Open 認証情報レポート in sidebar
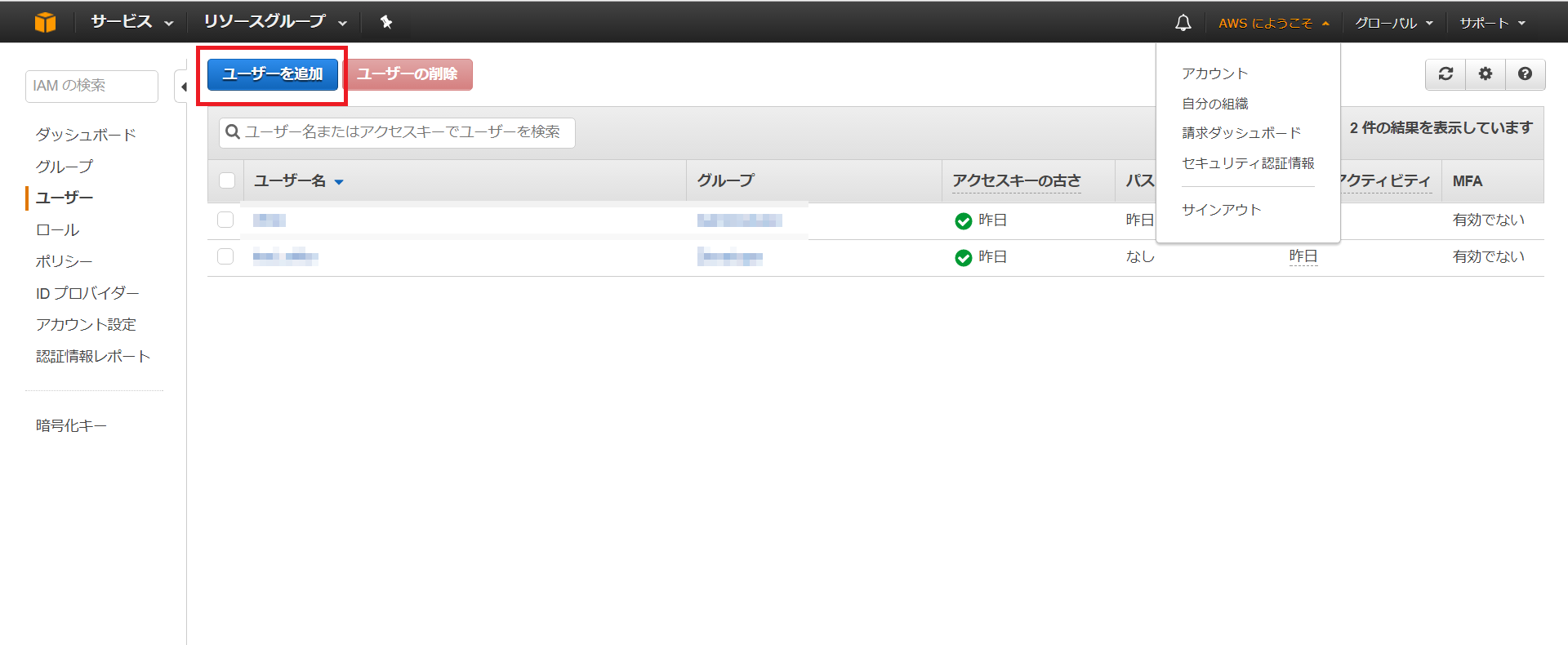1568x645 pixels. [x=93, y=357]
